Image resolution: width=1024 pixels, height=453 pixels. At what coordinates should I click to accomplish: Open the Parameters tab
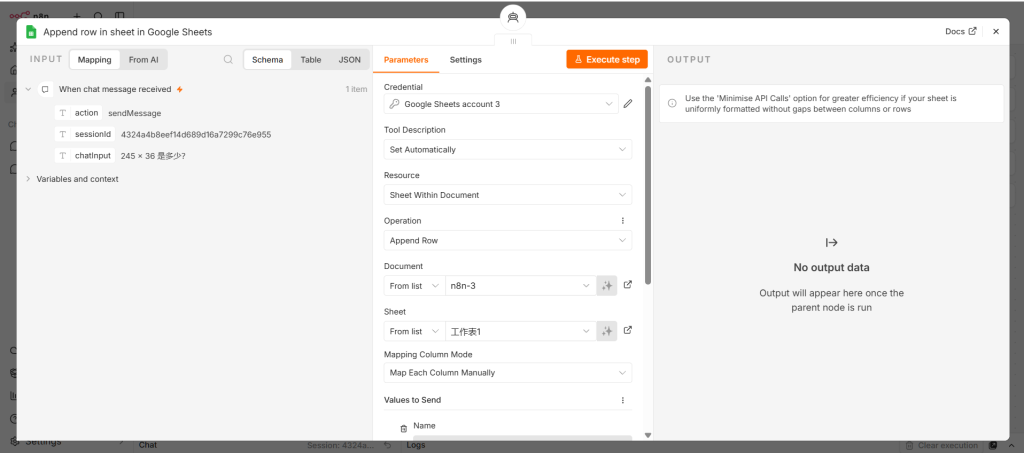tap(406, 59)
